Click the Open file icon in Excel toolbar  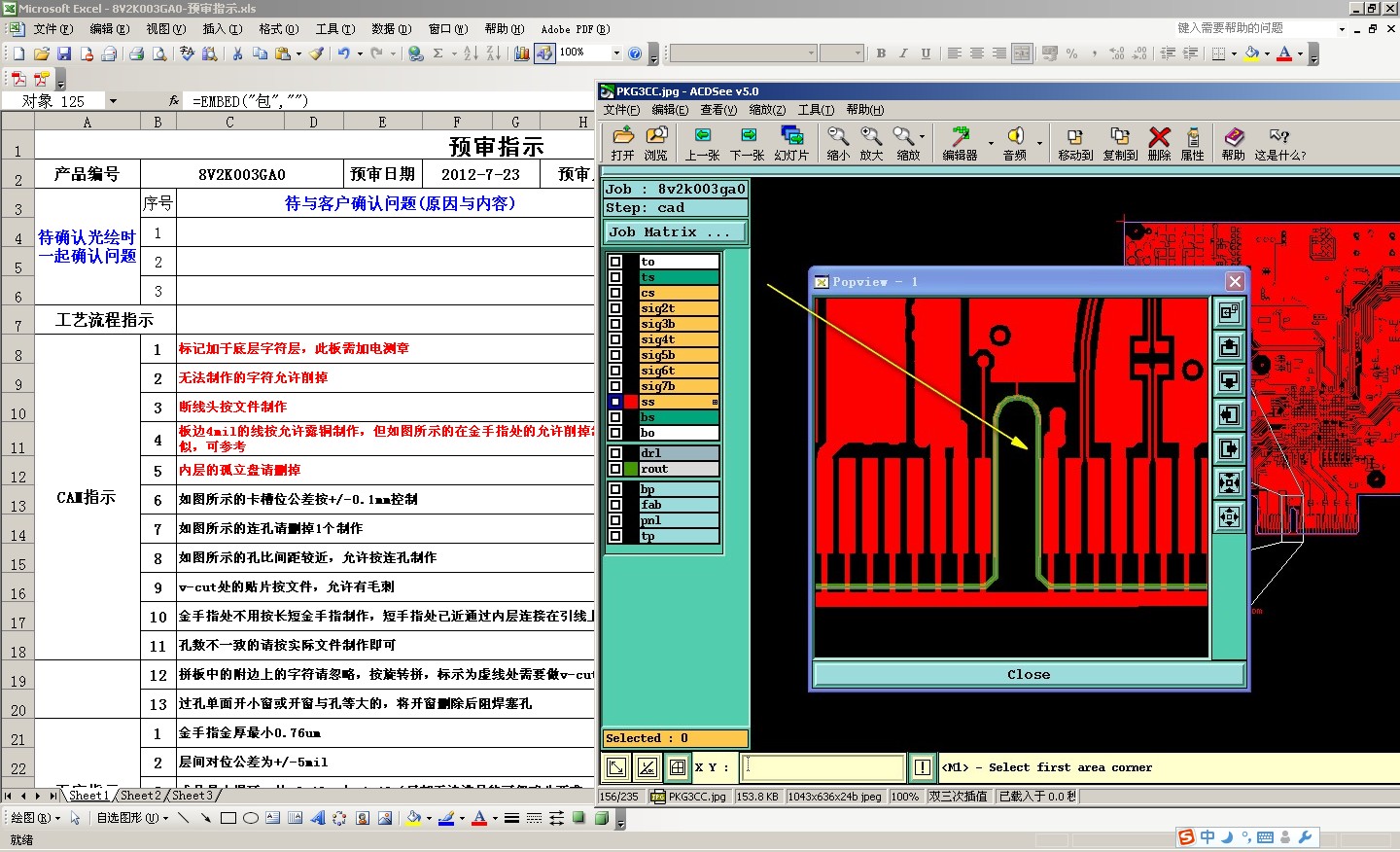(41, 53)
